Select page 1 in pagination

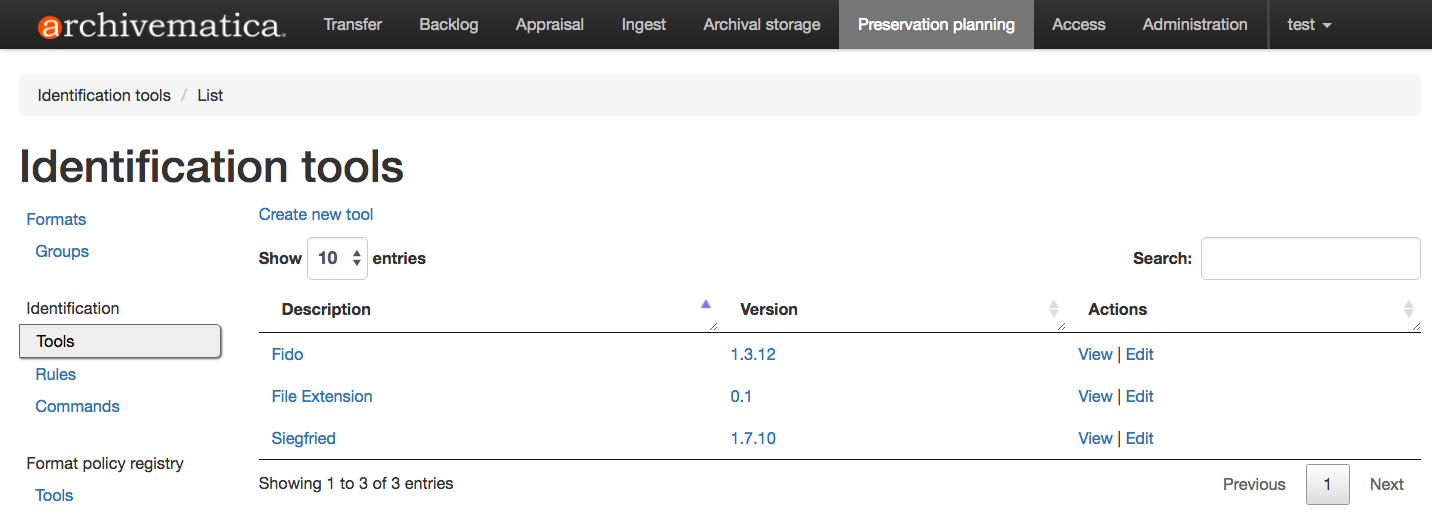(x=1327, y=484)
